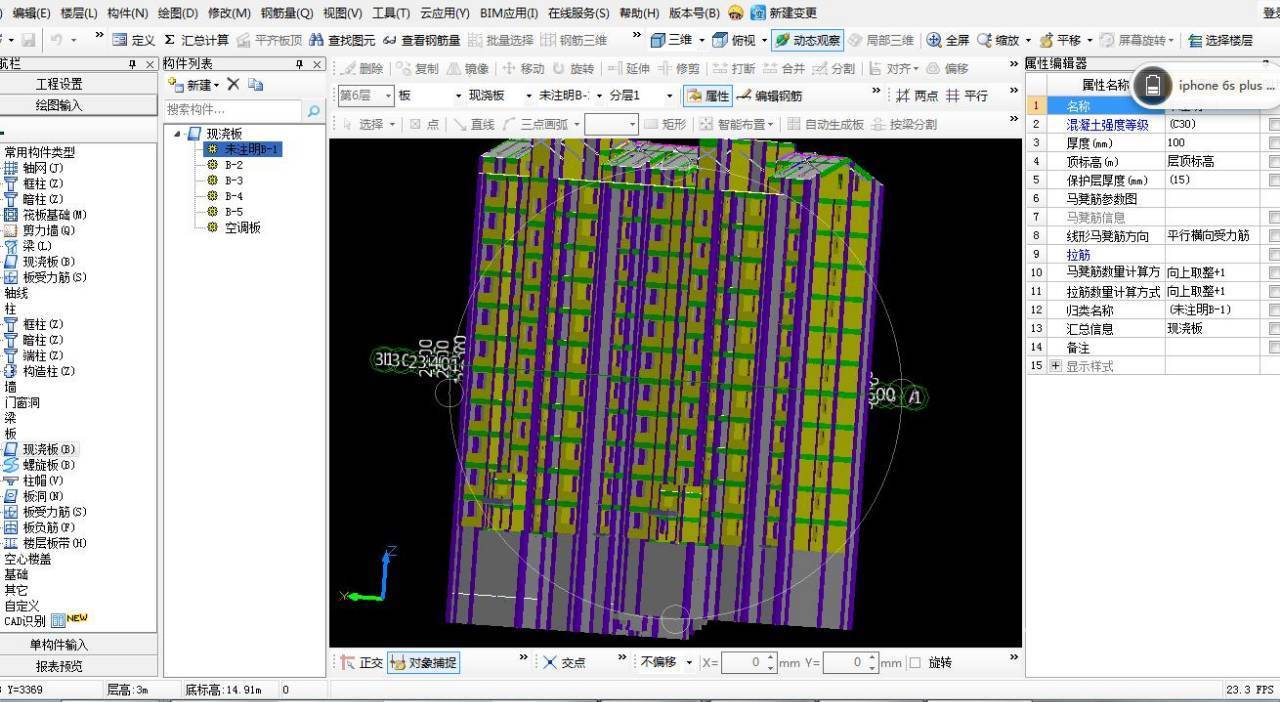Delete component with X icon
The width and height of the screenshot is (1280, 702).
[x=233, y=85]
